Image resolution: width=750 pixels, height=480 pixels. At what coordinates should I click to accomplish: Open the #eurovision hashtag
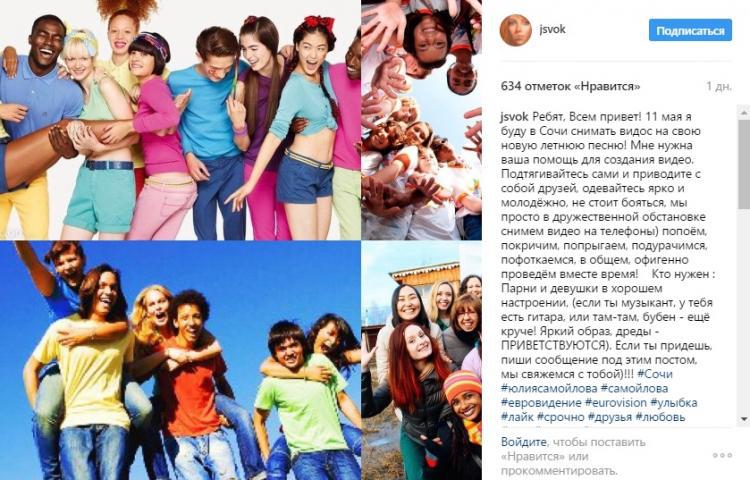616,403
